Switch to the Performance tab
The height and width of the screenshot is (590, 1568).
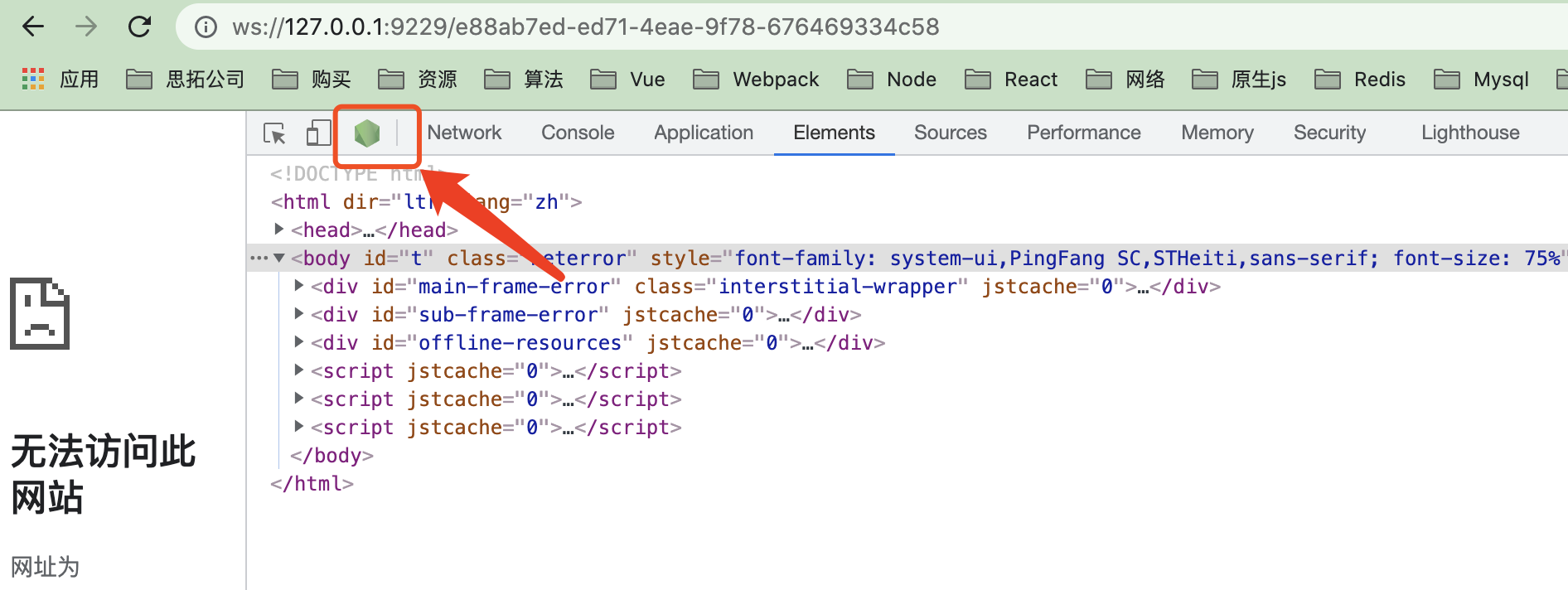click(1084, 133)
